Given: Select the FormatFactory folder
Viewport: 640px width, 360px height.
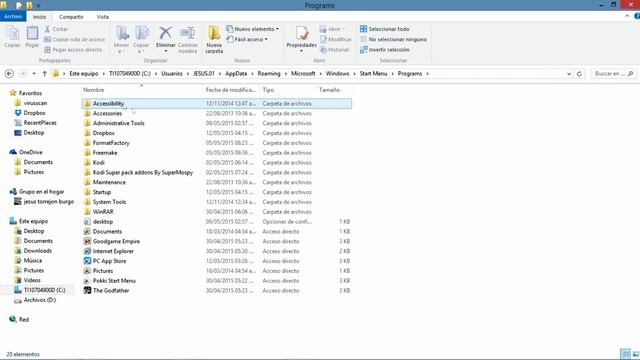Looking at the screenshot, I should click(216, 143).
